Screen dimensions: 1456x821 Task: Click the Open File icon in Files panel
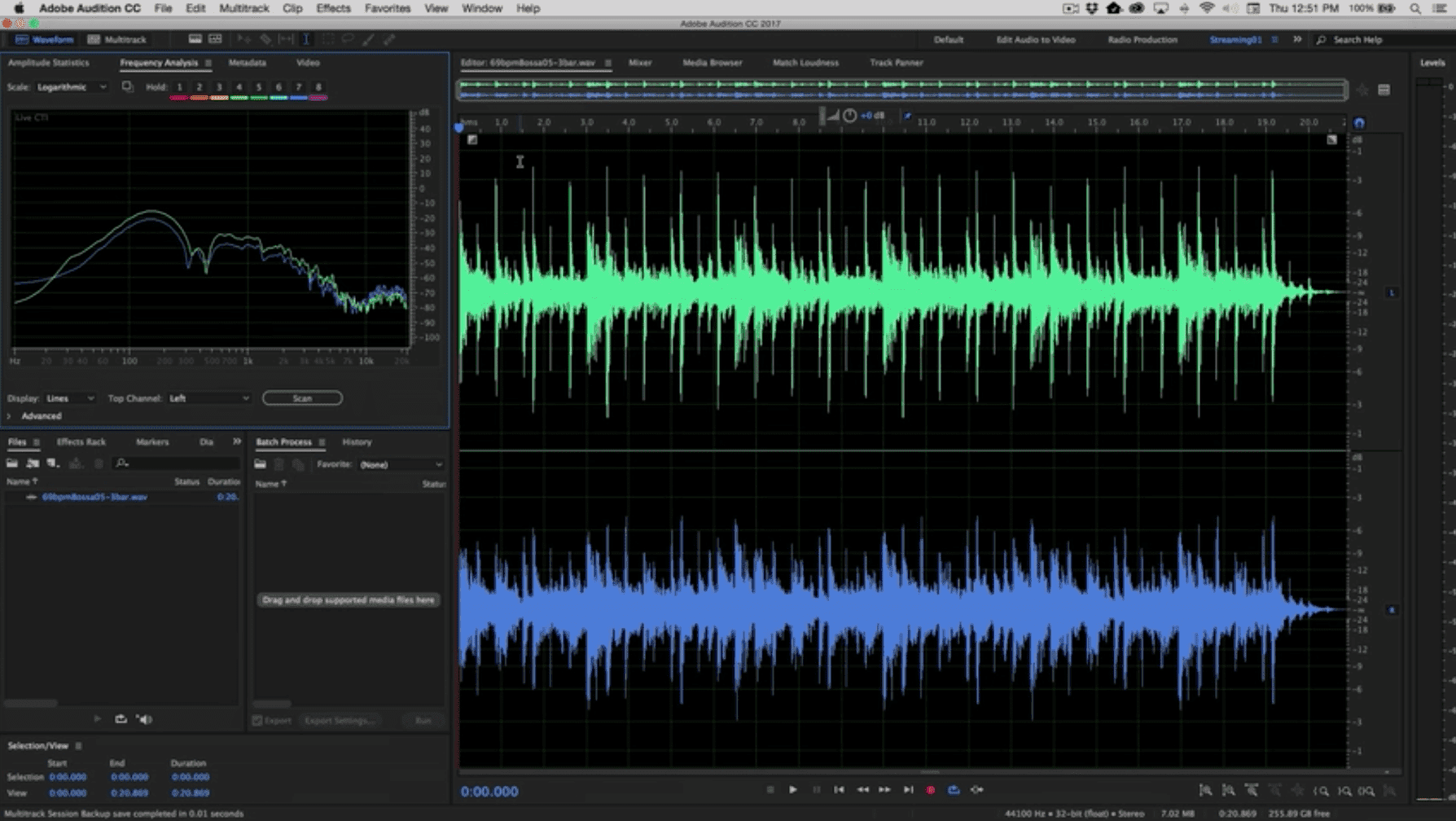tap(12, 463)
